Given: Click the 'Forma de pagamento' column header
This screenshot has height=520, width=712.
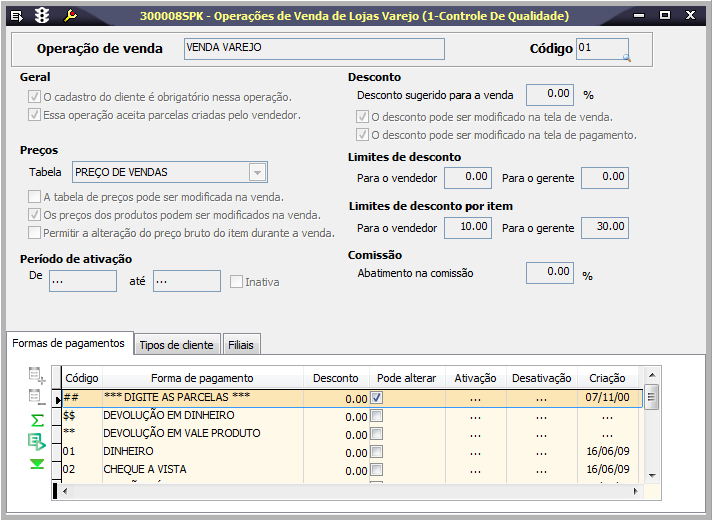Looking at the screenshot, I should click(x=202, y=378).
